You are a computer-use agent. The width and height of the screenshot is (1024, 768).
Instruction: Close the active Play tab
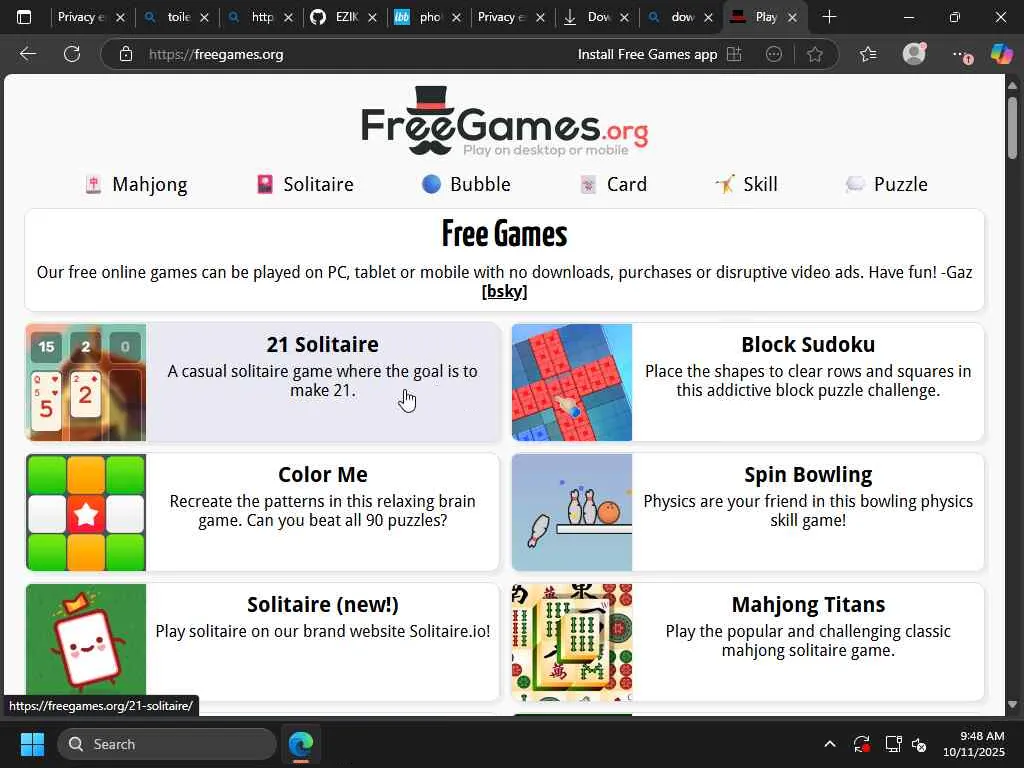(792, 18)
